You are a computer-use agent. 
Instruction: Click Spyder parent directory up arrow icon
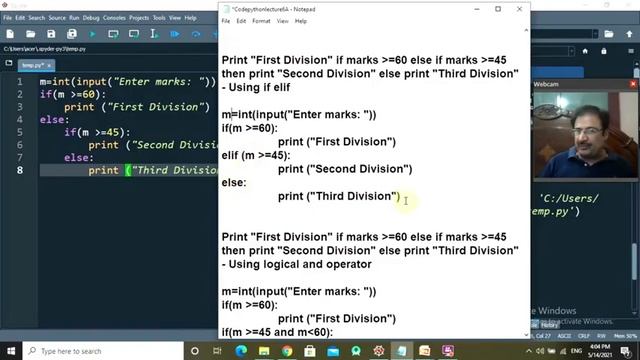[x=629, y=34]
